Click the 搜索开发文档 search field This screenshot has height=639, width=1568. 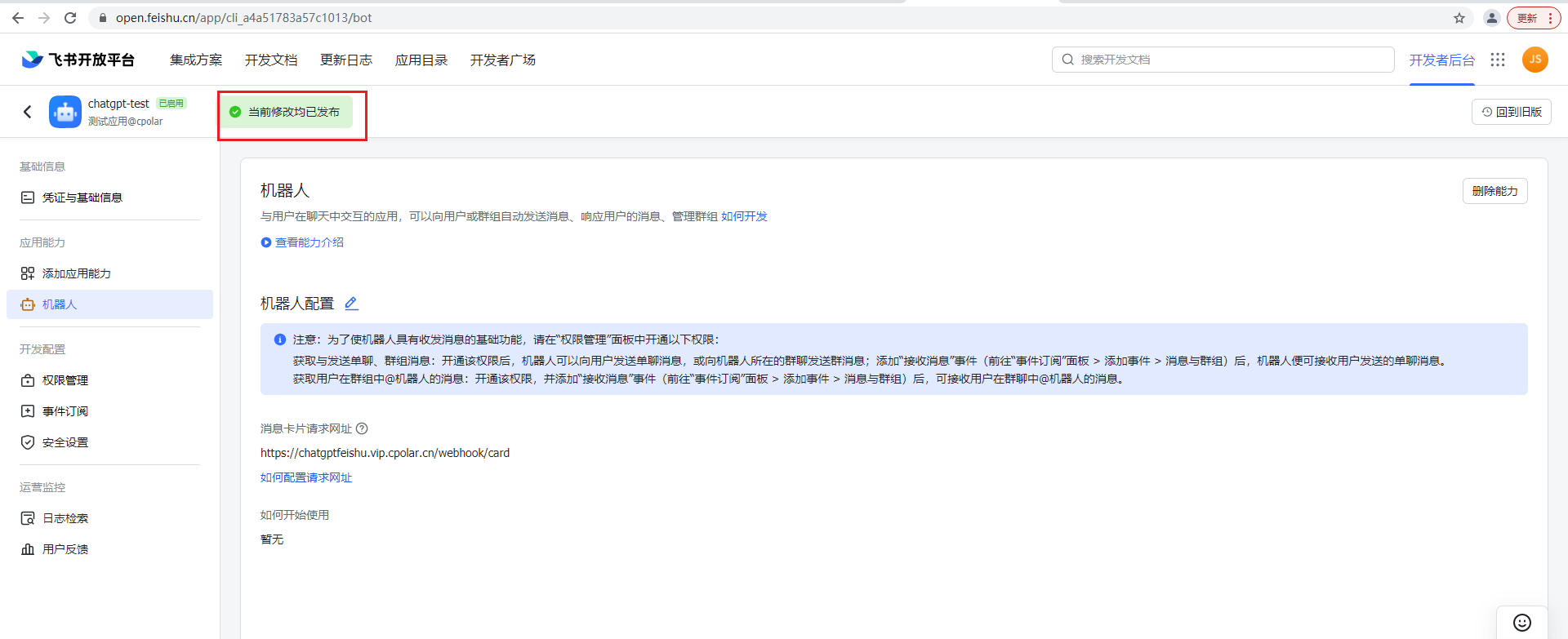click(1223, 60)
